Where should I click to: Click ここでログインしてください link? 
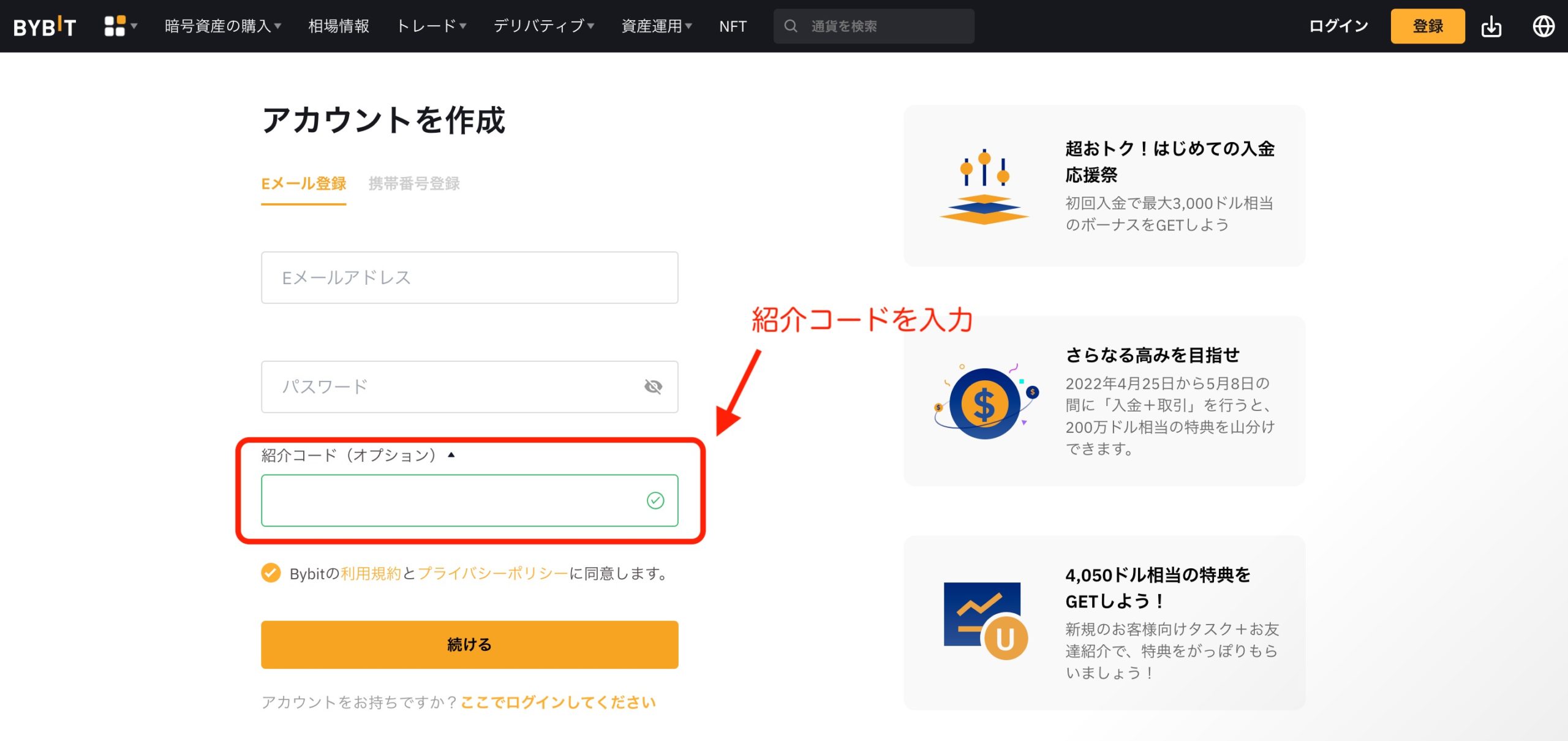558,702
